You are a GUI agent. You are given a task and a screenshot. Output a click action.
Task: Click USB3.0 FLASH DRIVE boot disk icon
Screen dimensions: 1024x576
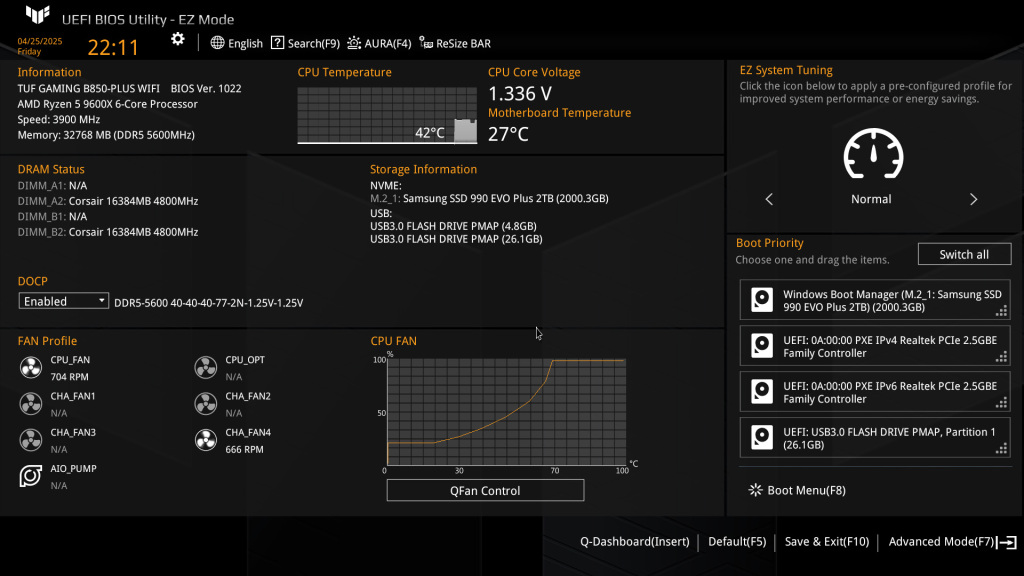pyautogui.click(x=761, y=437)
